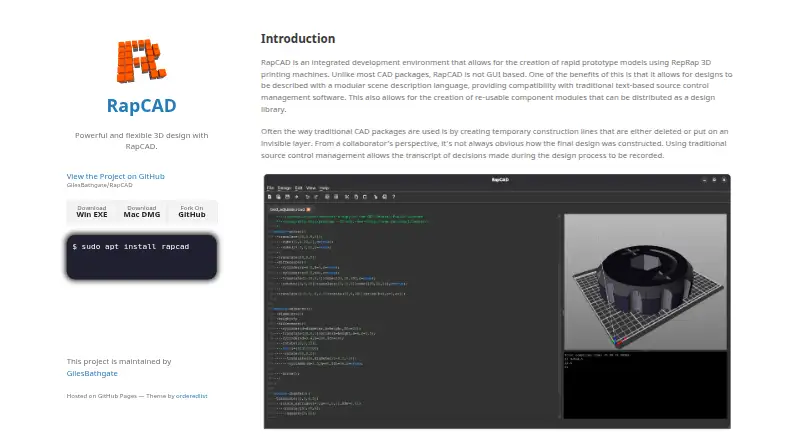Click the Fork On GitHub button

(192, 212)
